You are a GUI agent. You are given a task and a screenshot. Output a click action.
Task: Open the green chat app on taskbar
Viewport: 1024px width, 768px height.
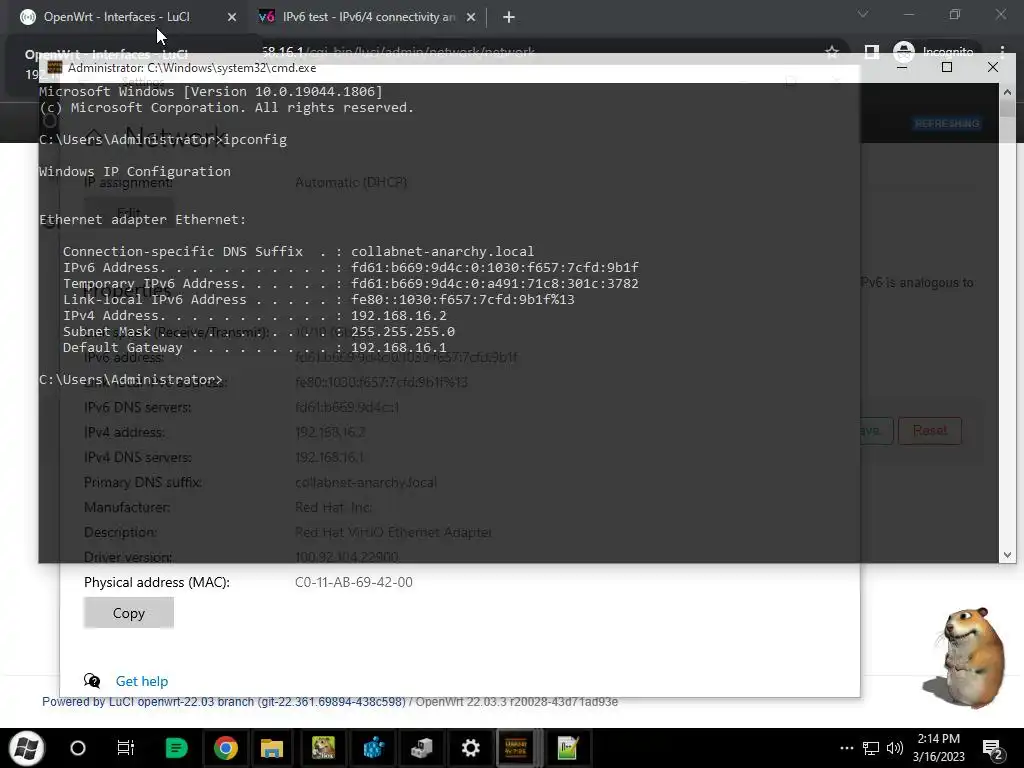tap(176, 748)
